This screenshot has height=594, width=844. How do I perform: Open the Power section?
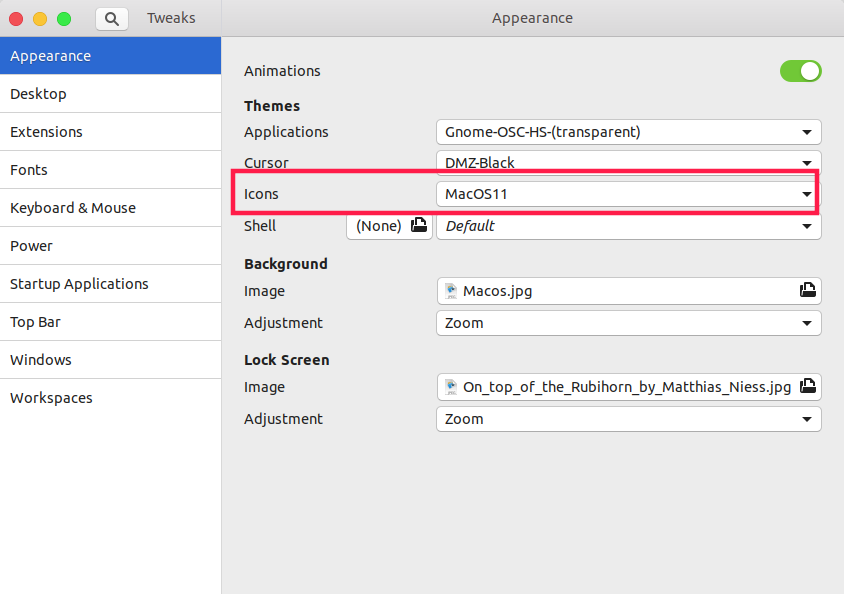tap(110, 246)
